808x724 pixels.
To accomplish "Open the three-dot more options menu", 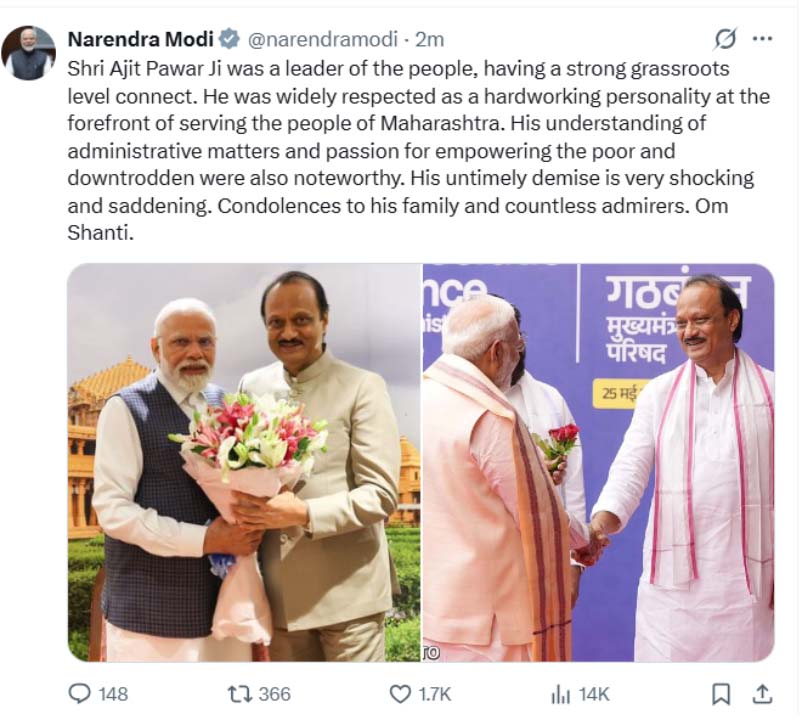I will pos(762,39).
